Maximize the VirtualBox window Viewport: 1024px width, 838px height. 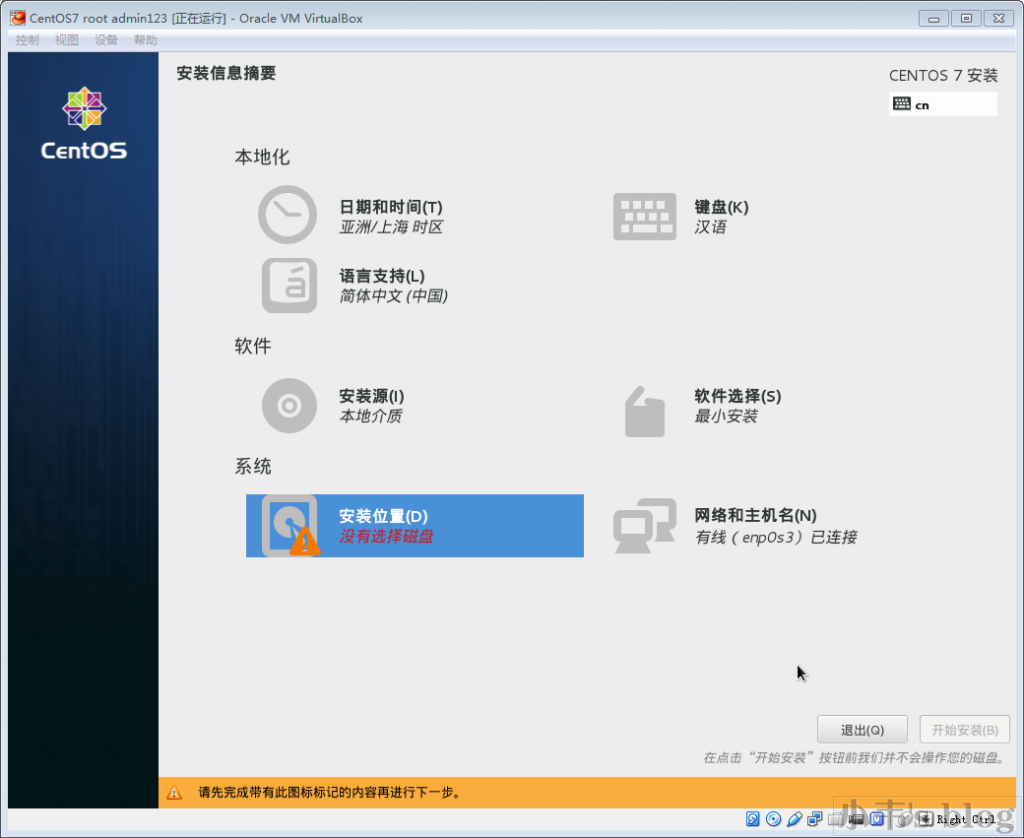tap(966, 18)
